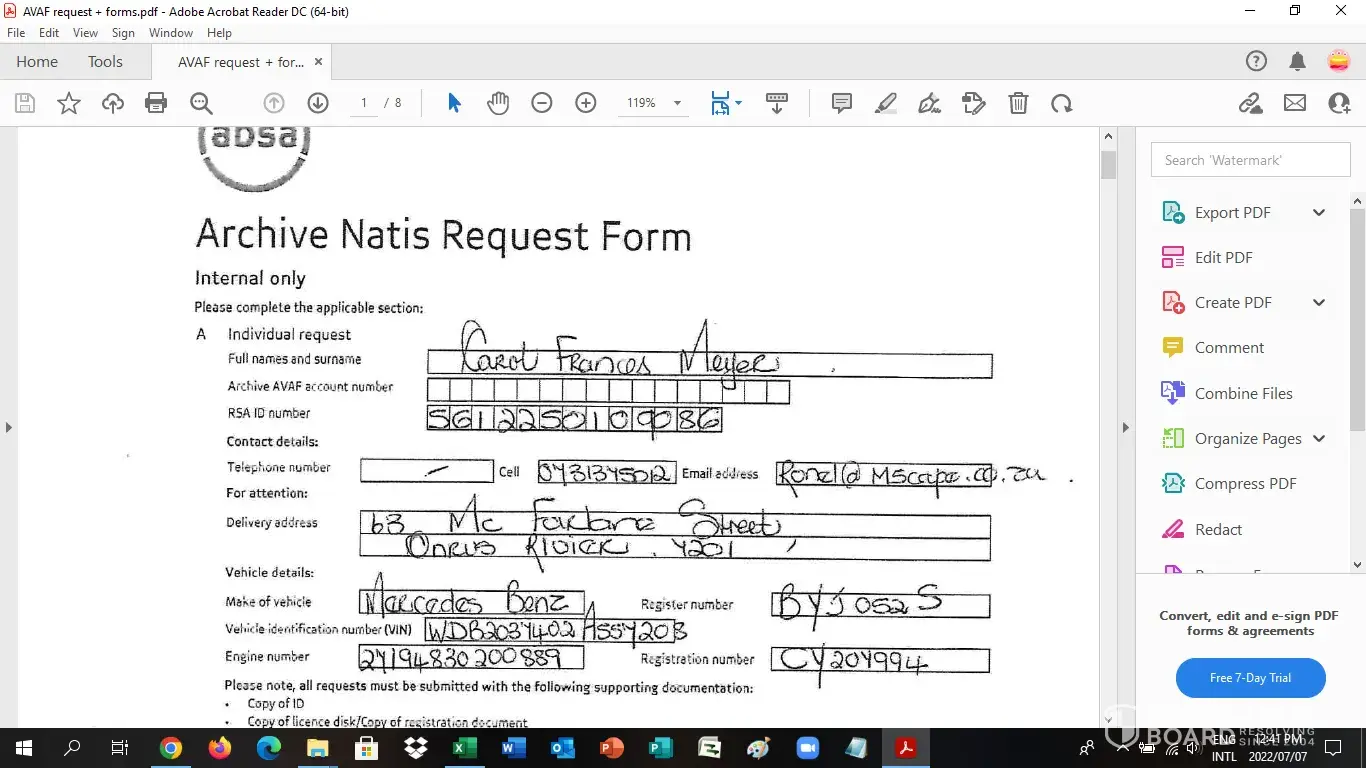Add a sticky note comment
This screenshot has height=768, width=1366.
point(842,103)
